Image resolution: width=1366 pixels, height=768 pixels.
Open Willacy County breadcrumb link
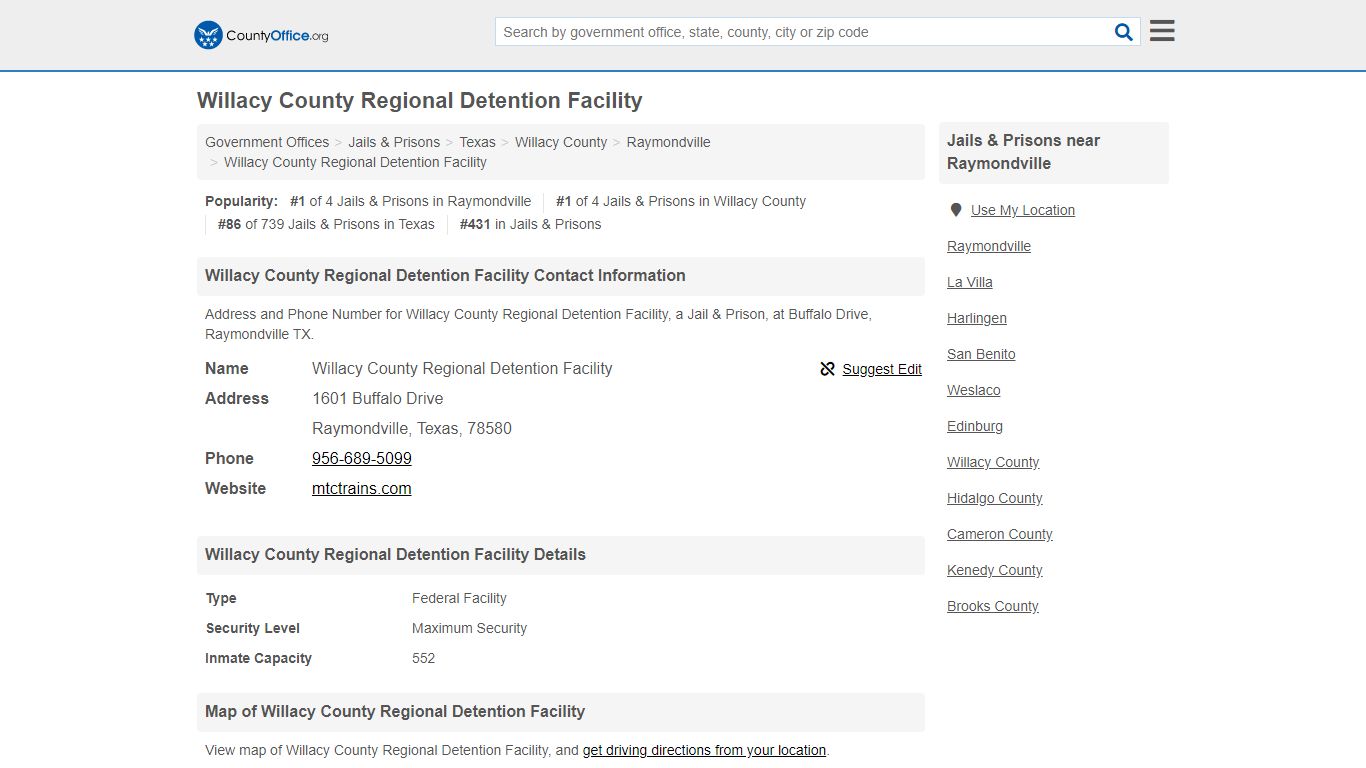[561, 142]
